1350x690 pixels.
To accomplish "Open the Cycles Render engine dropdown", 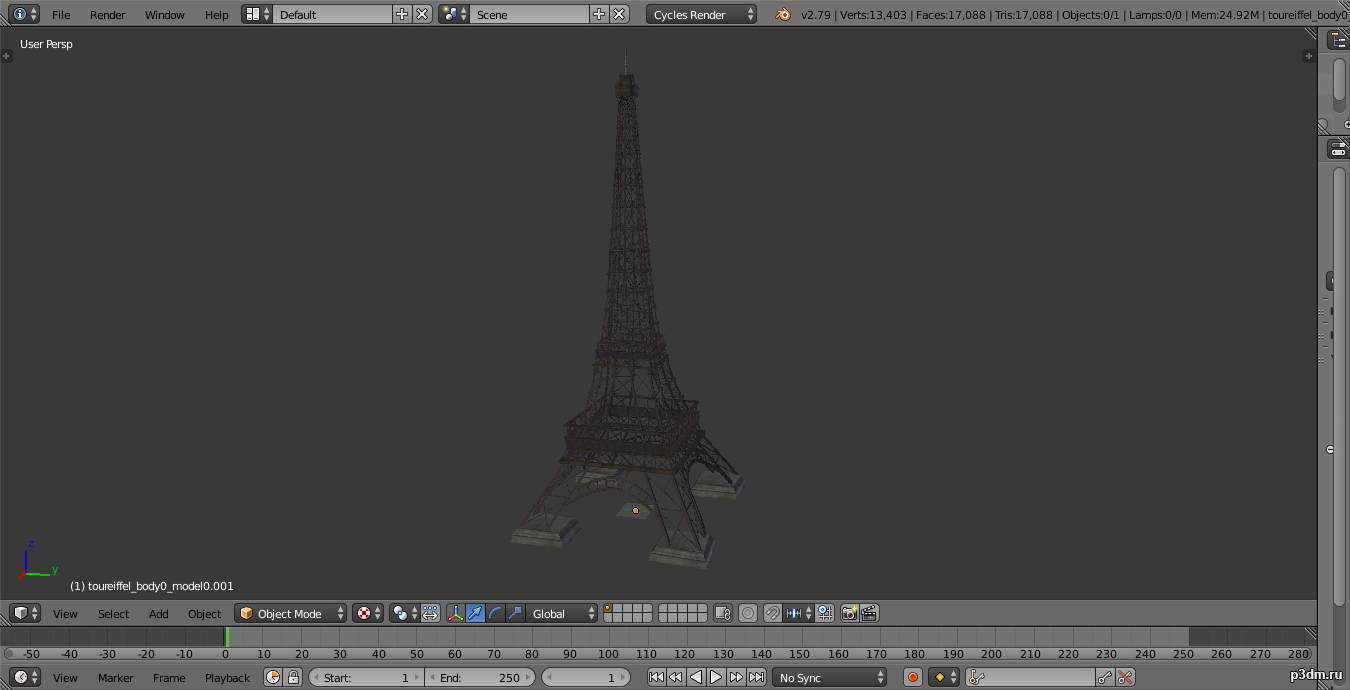I will click(702, 14).
